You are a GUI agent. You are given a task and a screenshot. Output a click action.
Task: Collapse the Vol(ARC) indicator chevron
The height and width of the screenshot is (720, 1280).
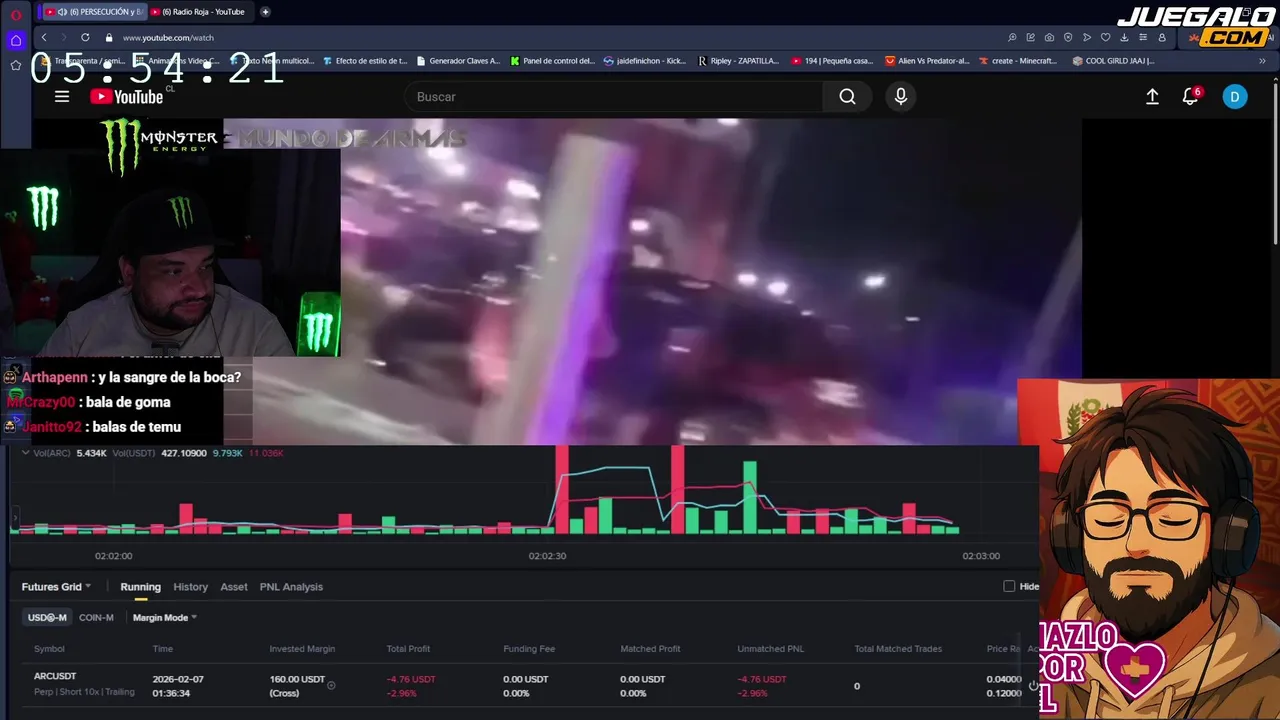coord(25,453)
